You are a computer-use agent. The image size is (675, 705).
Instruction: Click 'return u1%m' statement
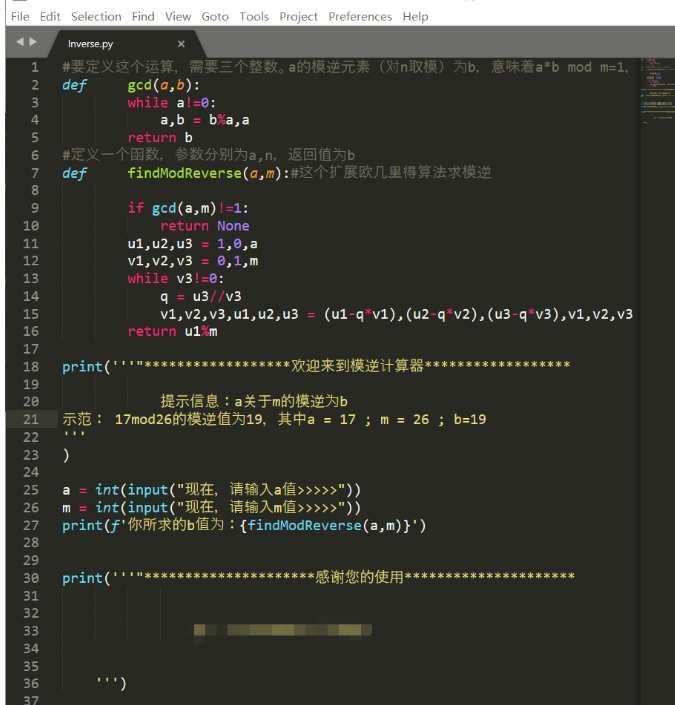point(173,331)
